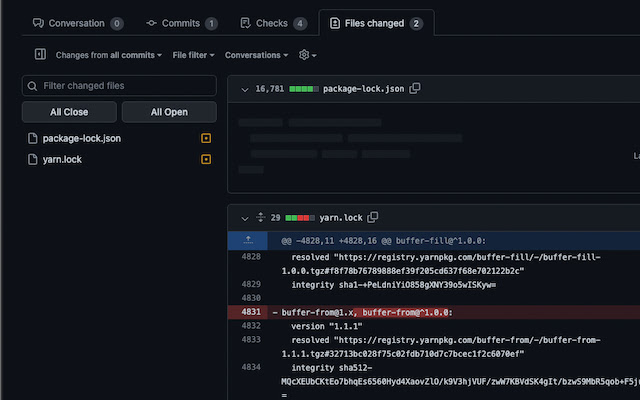Screen dimensions: 640x400
Task: Toggle the file tree sidebar icon
Action: pos(40,55)
